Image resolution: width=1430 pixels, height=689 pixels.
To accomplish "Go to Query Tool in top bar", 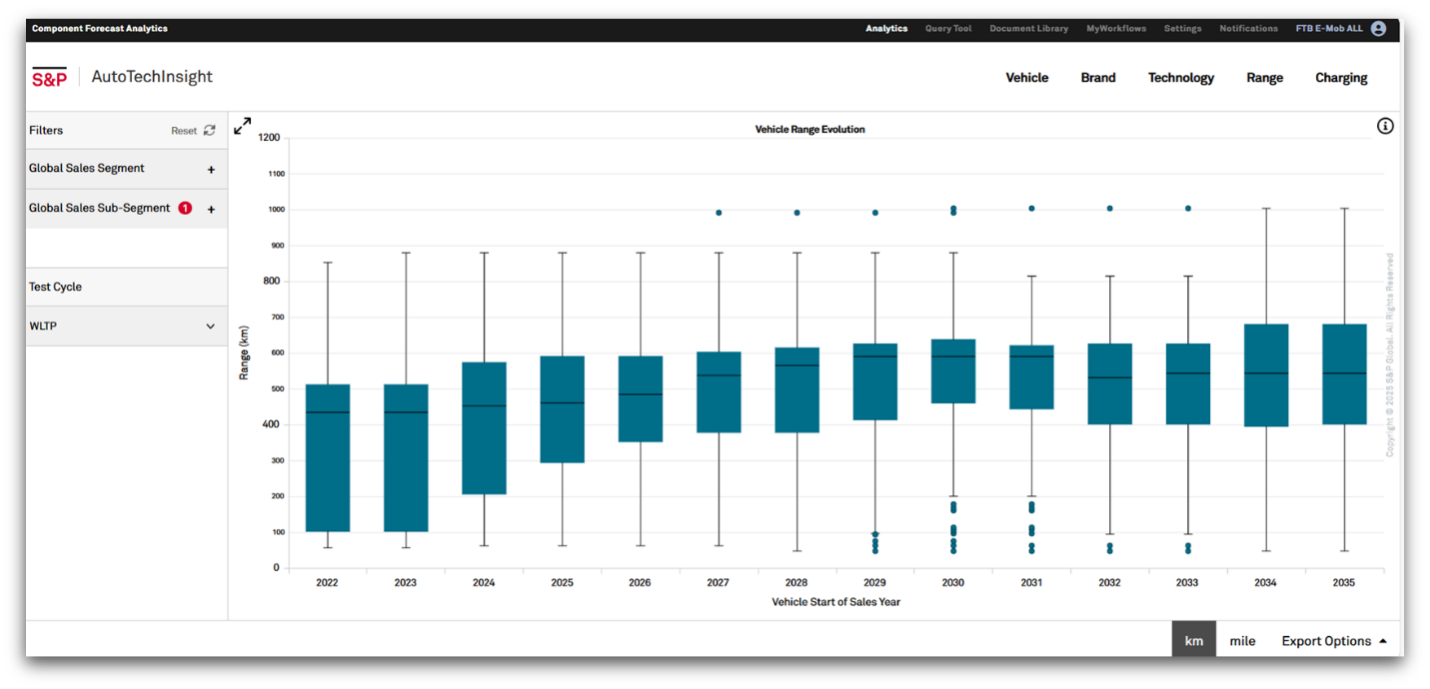I will (x=947, y=29).
